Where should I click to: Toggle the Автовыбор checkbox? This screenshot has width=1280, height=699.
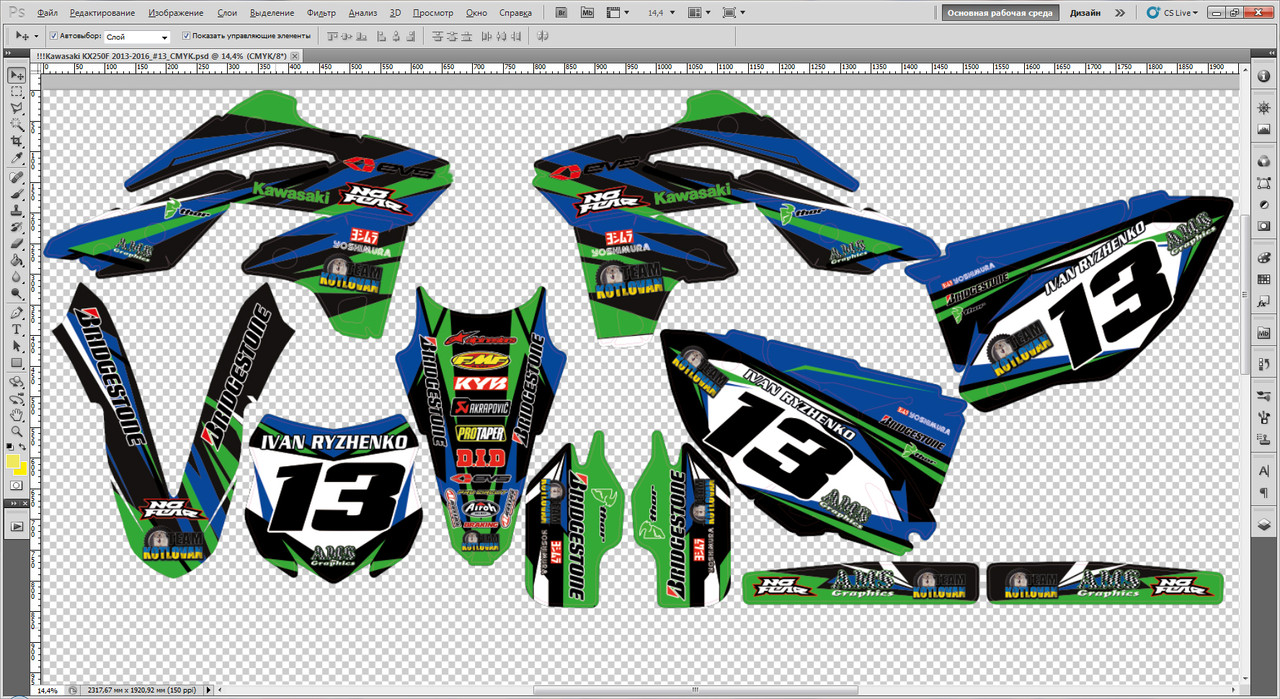pos(55,35)
